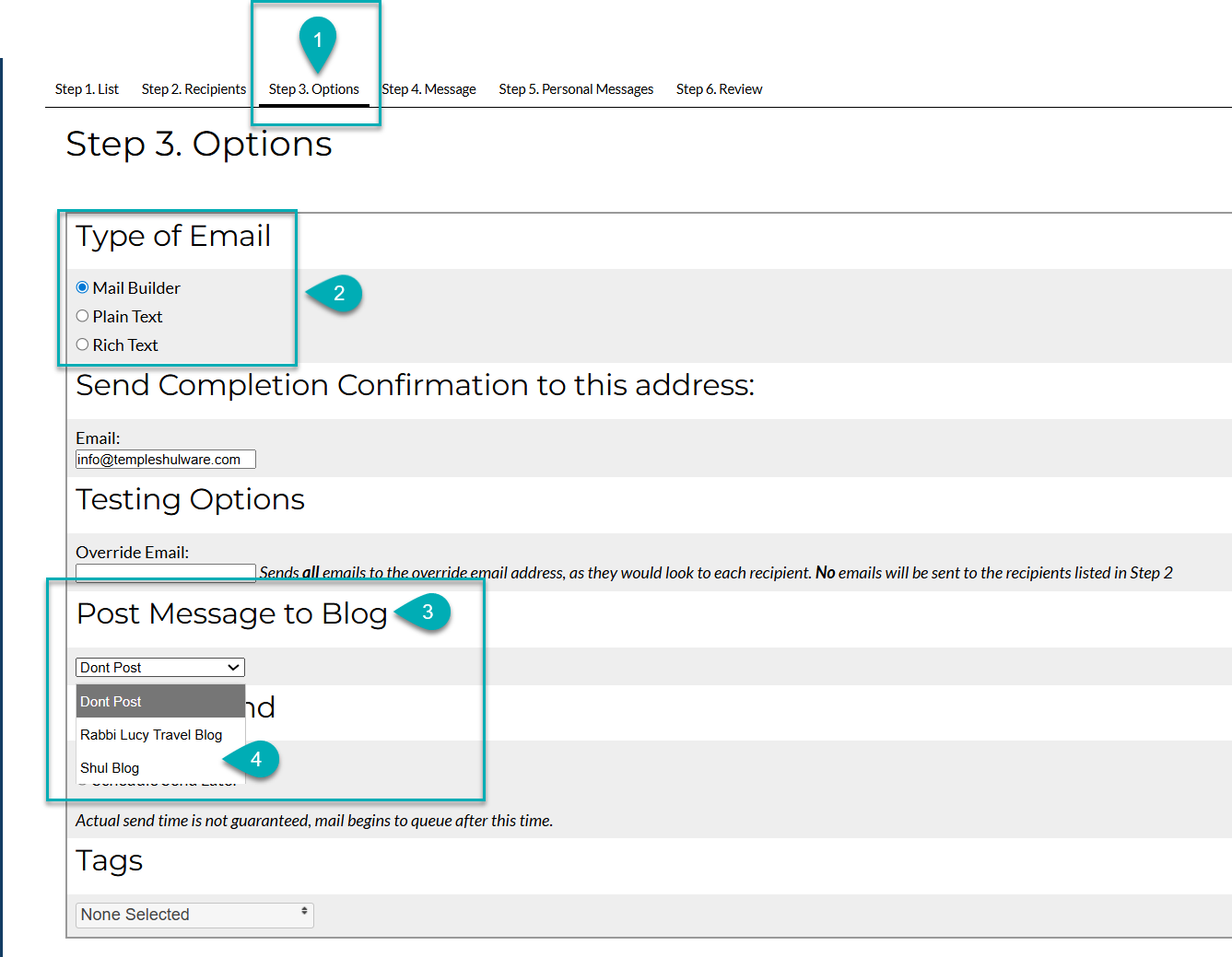Screen dimensions: 1232x957
Task: Select Dont Post option in the open list
Action: pos(111,702)
